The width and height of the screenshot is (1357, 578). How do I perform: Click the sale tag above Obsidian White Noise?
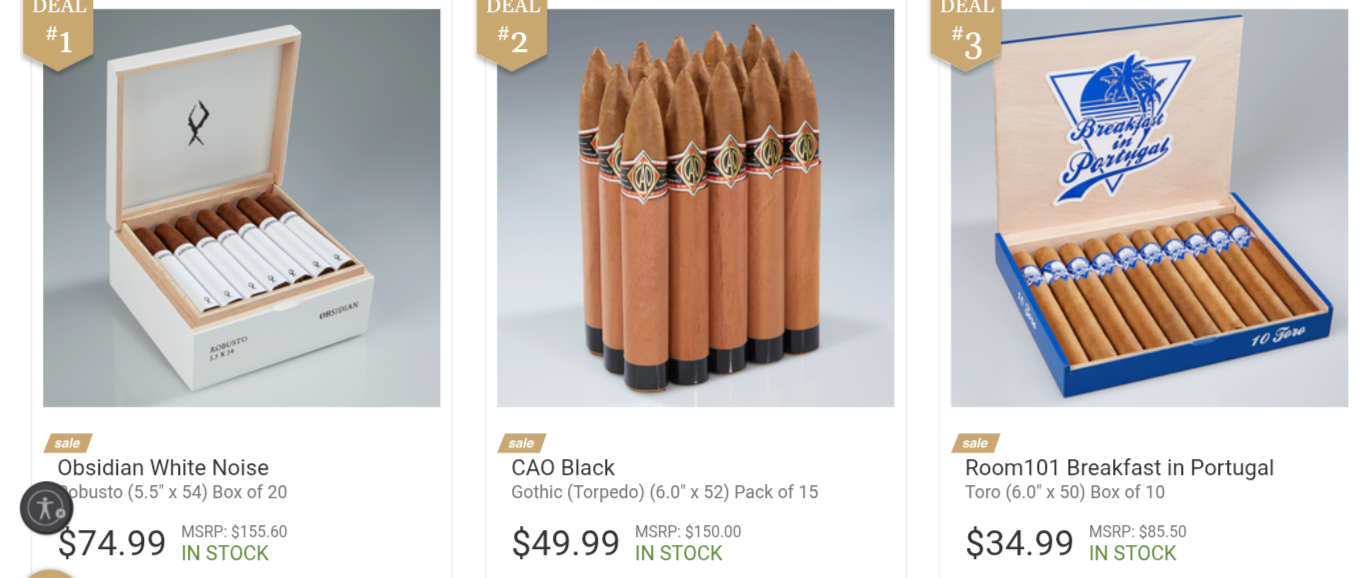[x=68, y=443]
